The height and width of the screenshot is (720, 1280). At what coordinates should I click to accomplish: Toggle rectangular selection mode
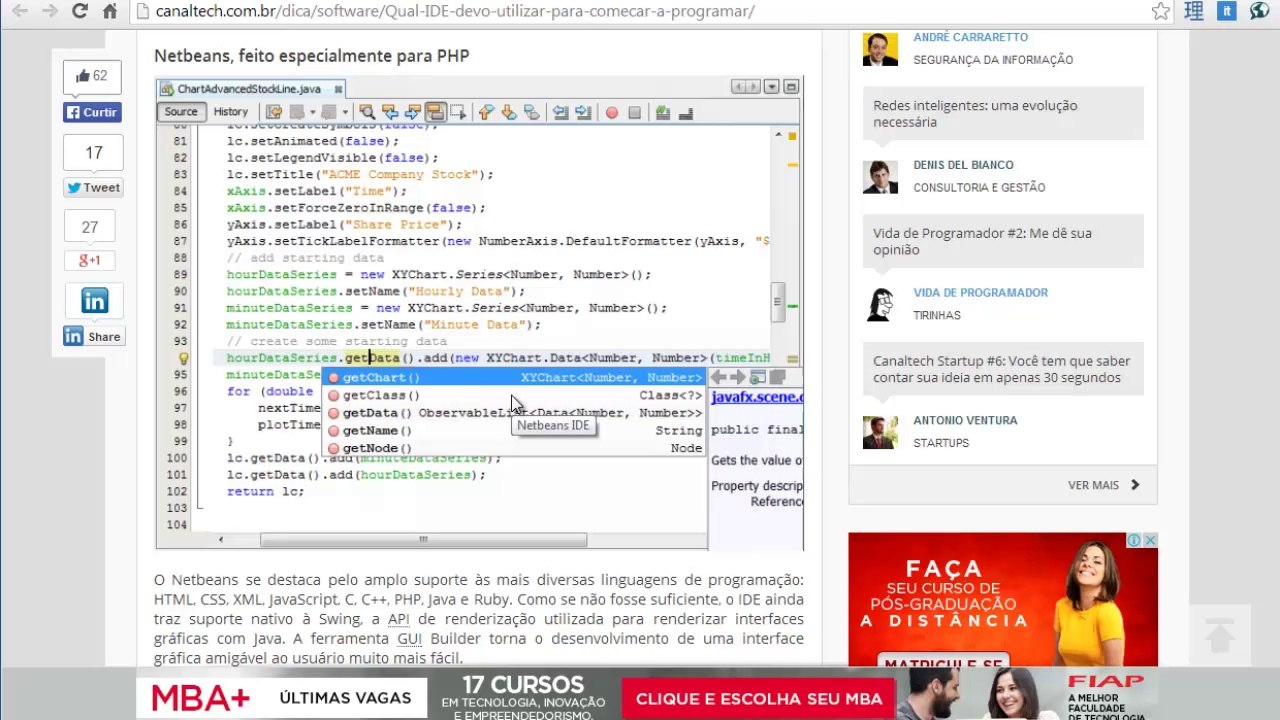point(458,112)
